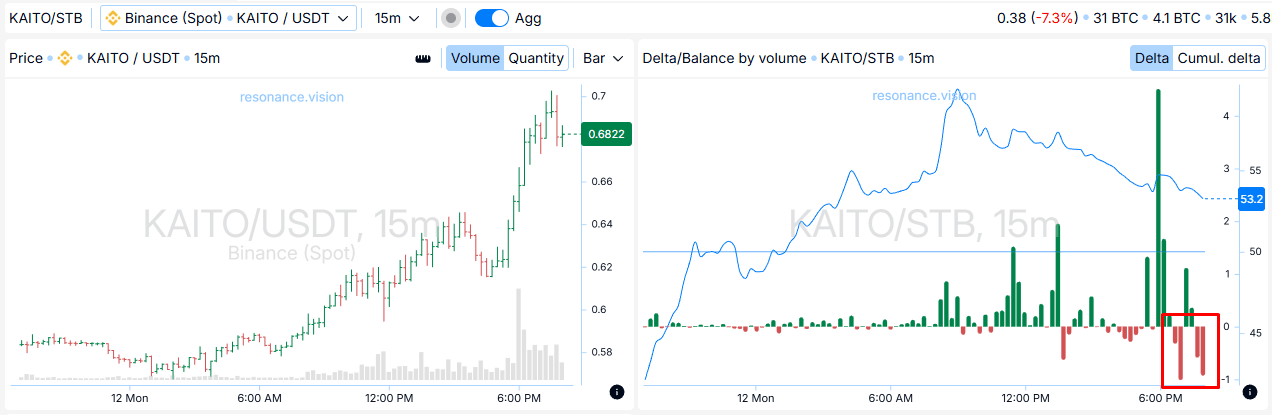1272x415 pixels.
Task: Click resonance.vision watermark on delta chart
Action: click(x=924, y=96)
